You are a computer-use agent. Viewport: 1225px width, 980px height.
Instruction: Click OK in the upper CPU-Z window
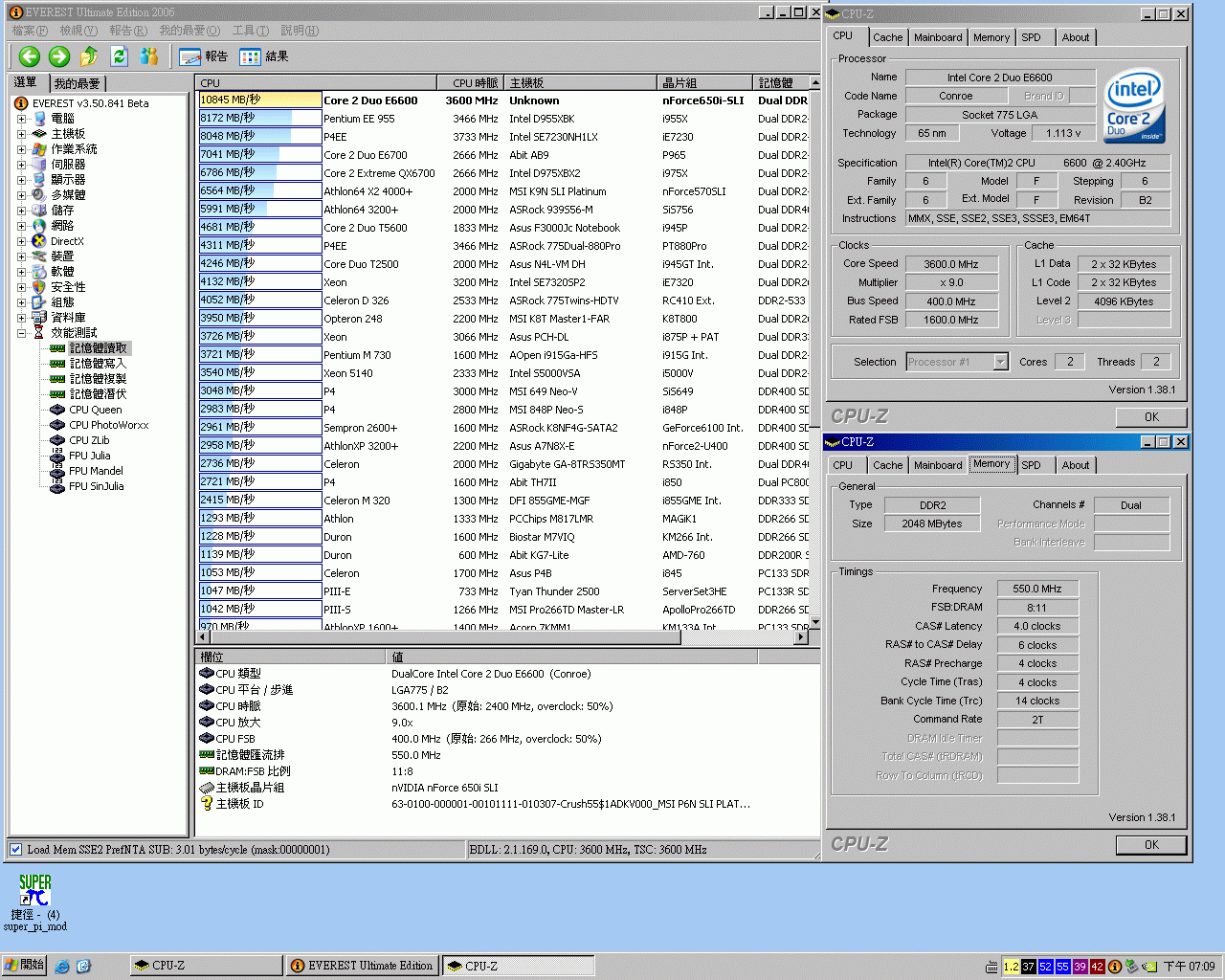point(1151,417)
